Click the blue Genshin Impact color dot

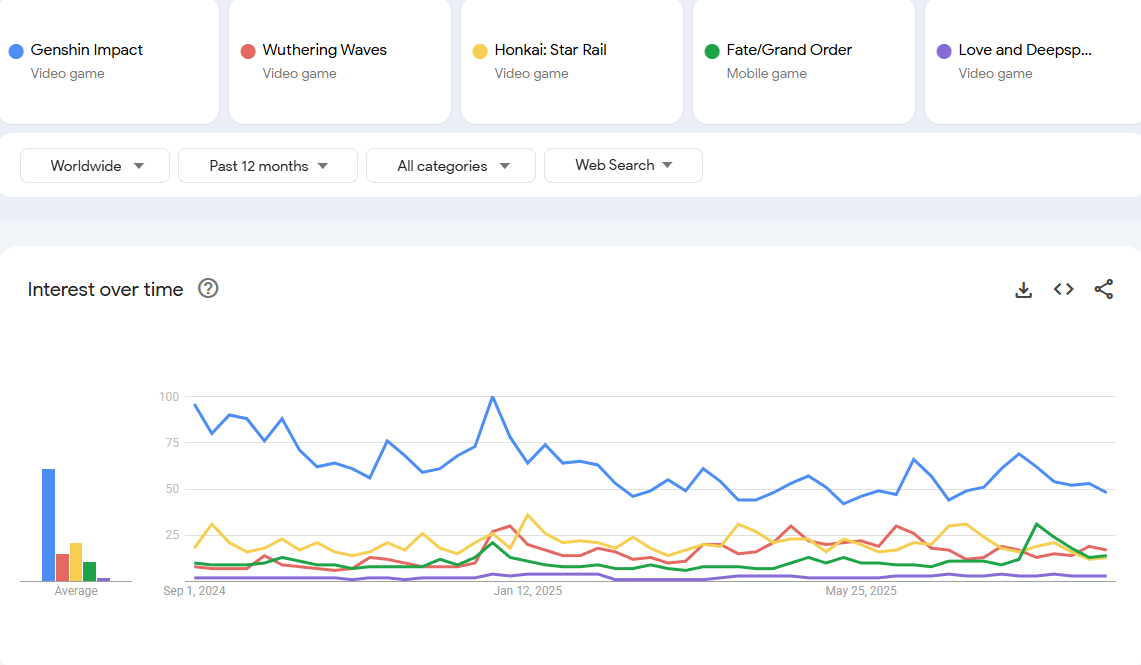(16, 51)
